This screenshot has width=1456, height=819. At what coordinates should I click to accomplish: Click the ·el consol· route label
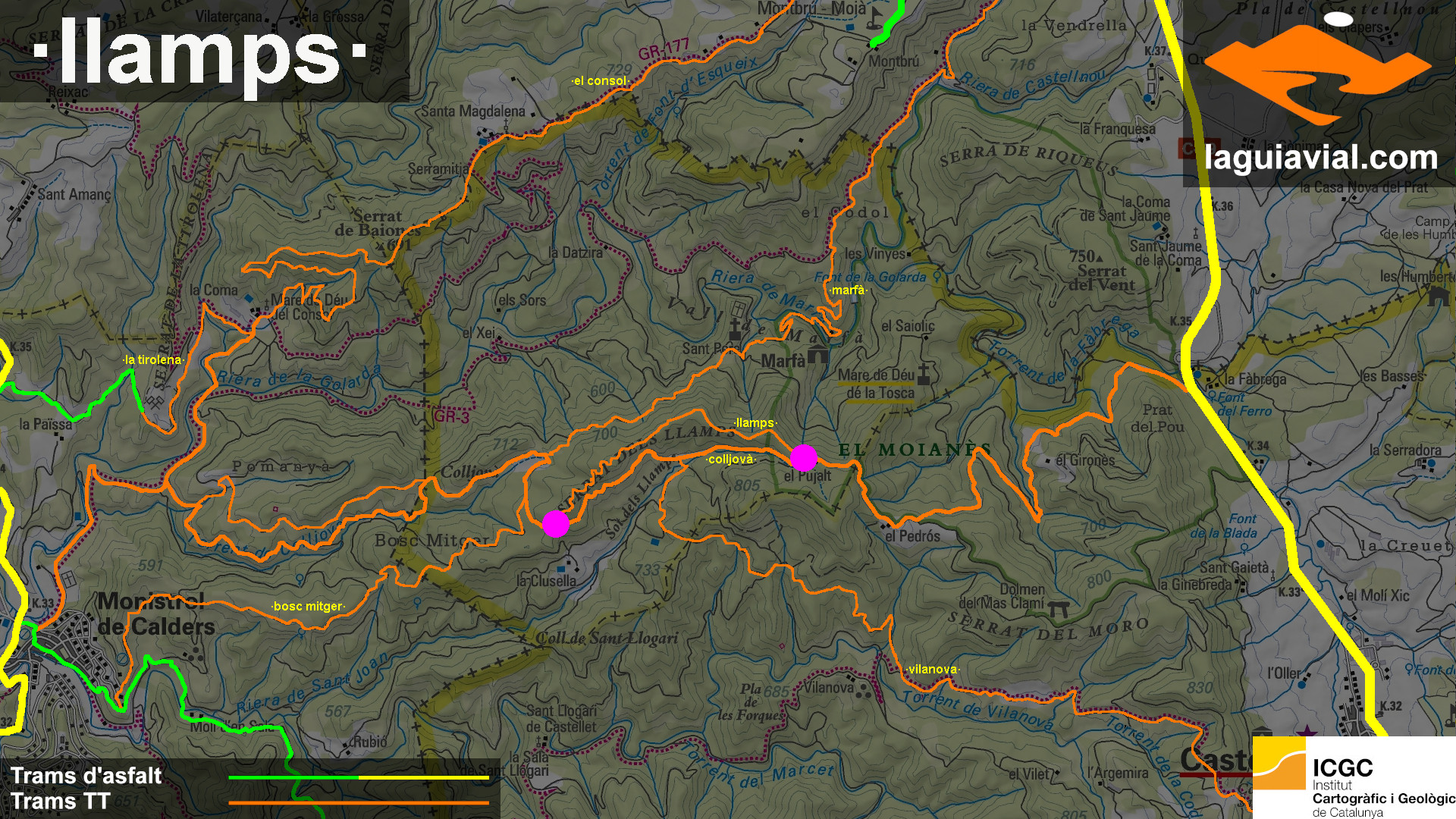click(600, 81)
